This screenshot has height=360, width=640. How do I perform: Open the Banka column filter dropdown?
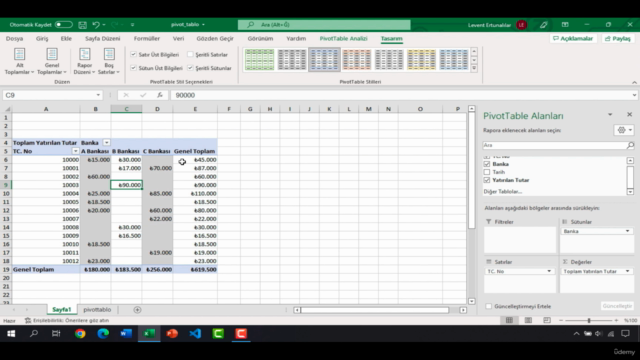click(107, 143)
